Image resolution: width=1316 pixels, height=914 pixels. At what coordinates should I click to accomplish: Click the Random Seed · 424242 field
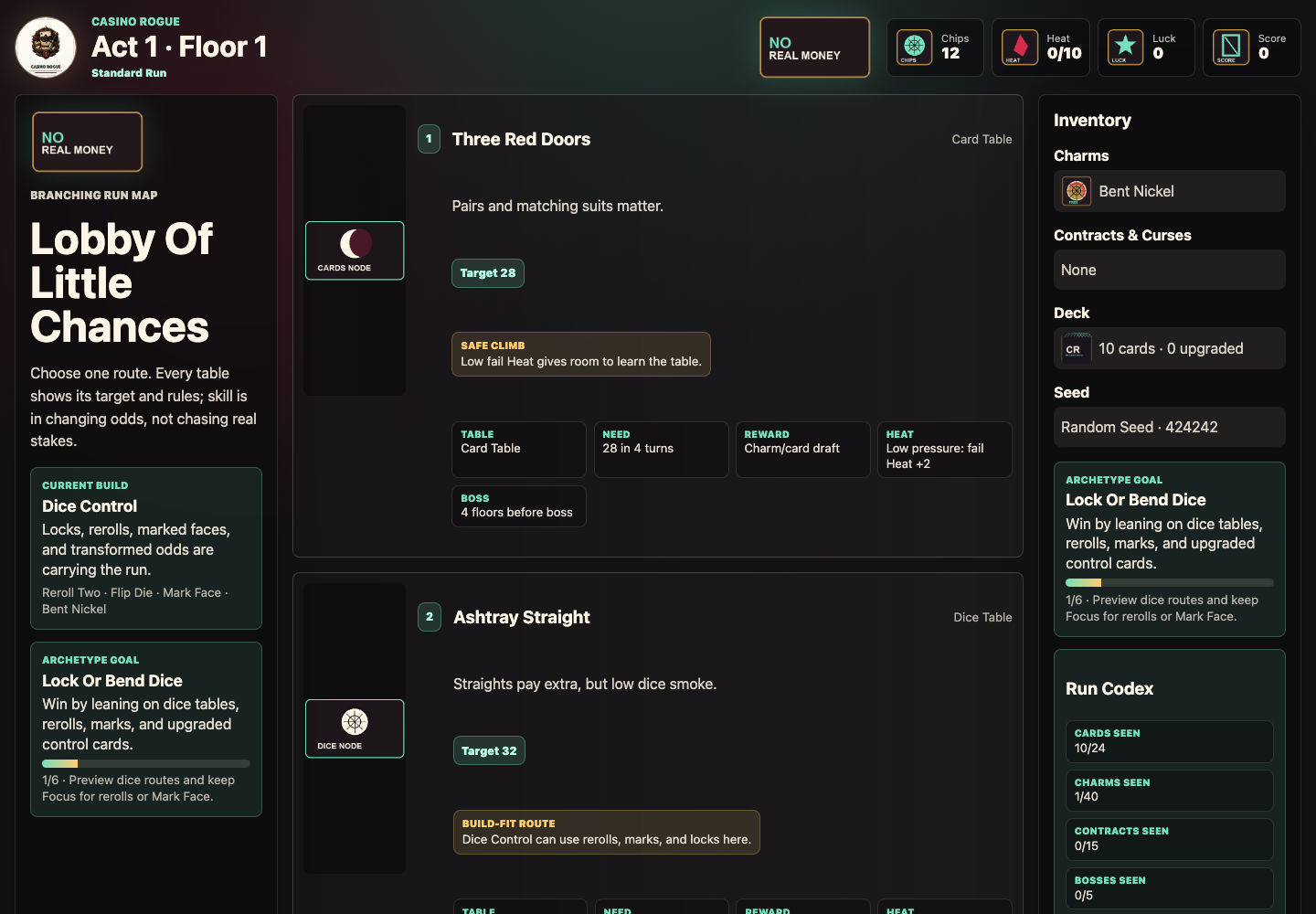click(1170, 427)
